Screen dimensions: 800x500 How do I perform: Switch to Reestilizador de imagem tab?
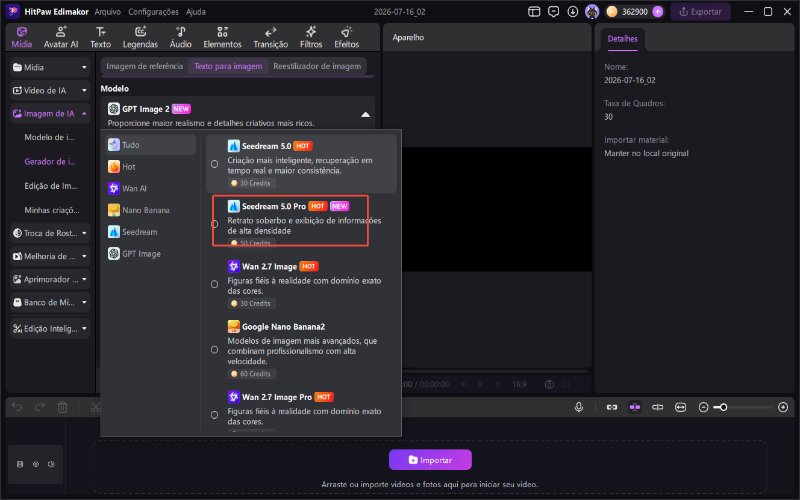[317, 66]
